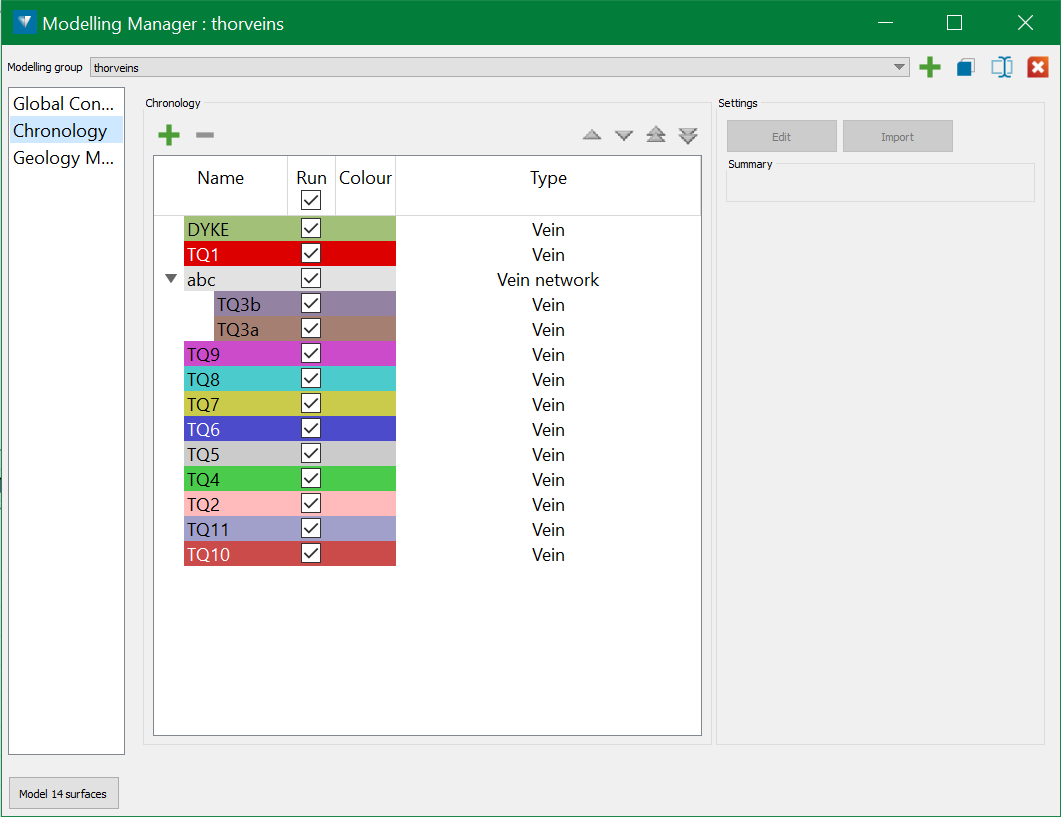Uncheck the Run checkbox for DYKE

[311, 228]
